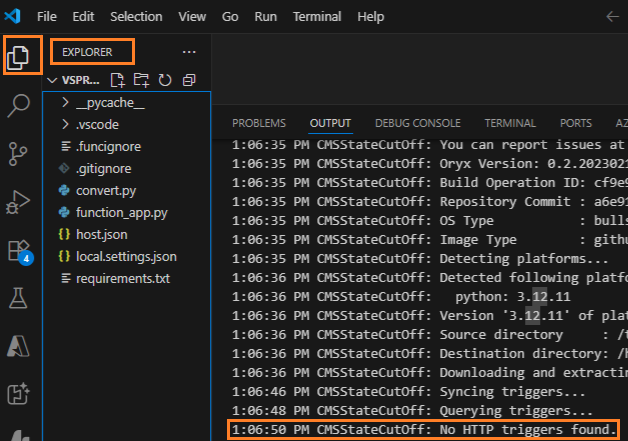Viewport: 628px width, 441px height.
Task: Click the VS Code logo icon
Action: 12,16
